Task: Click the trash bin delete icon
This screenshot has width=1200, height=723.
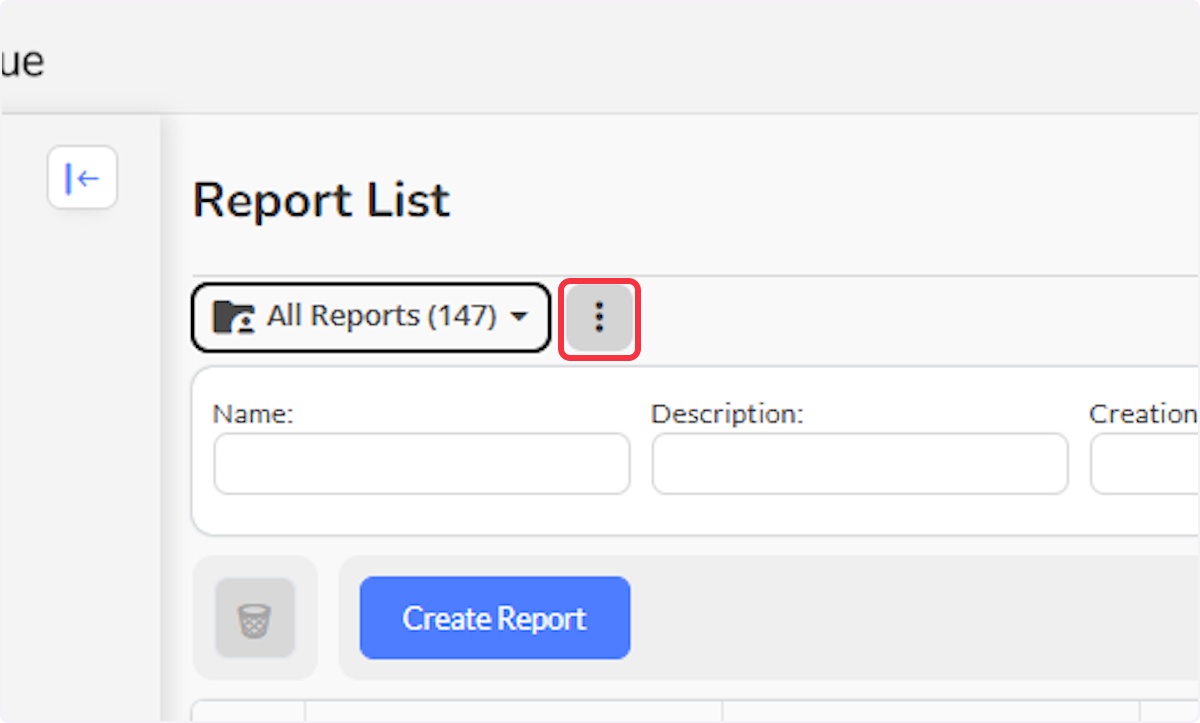Action: [x=255, y=618]
